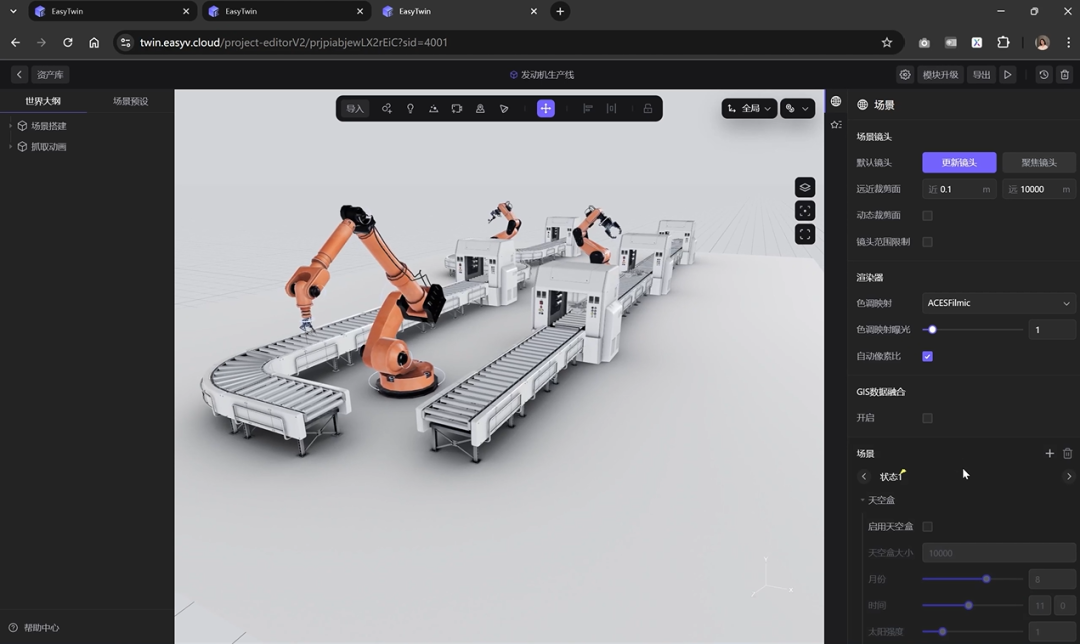This screenshot has width=1080, height=644.
Task: Enable the 动态裁剪面 checkbox
Action: click(927, 215)
